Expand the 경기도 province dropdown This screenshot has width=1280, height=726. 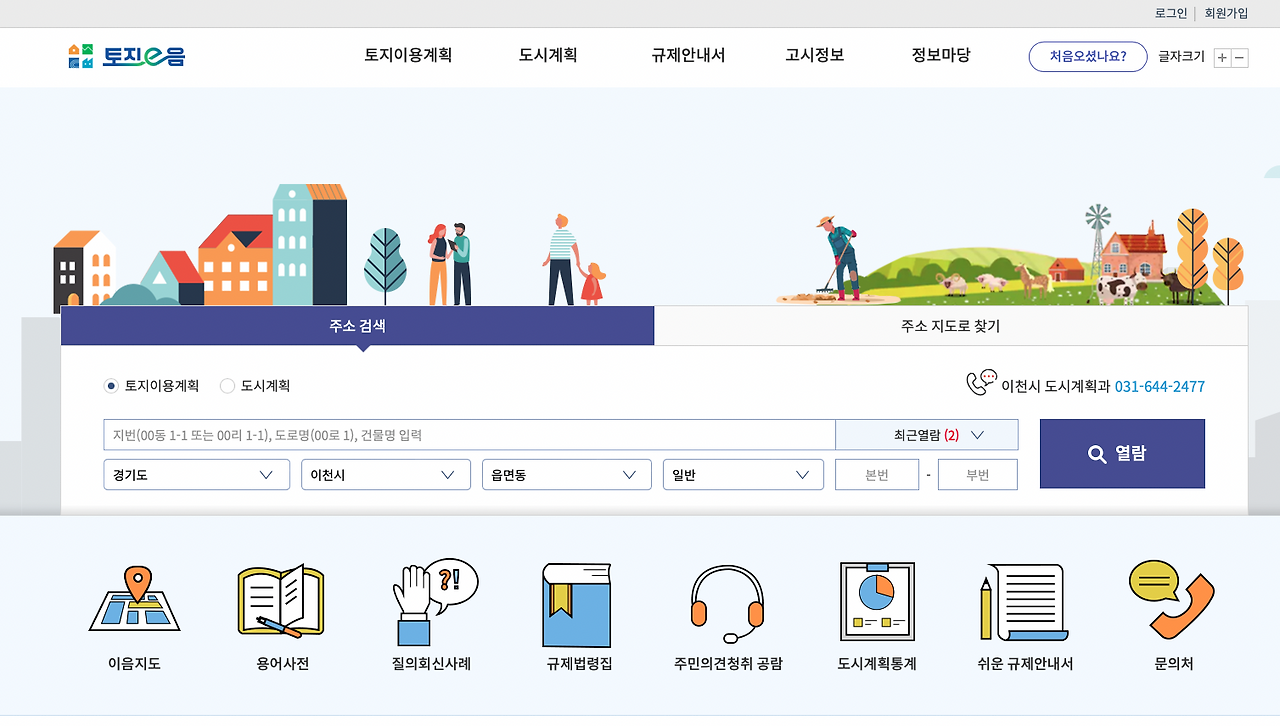coord(196,474)
